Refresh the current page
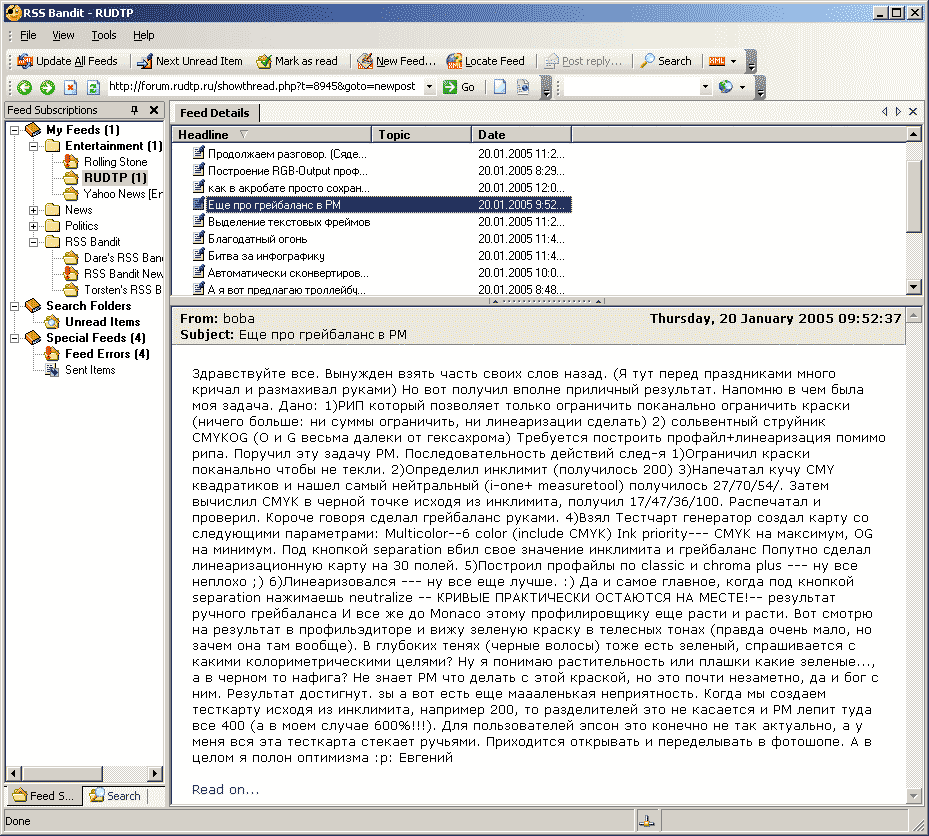The image size is (929, 836). coord(93,87)
